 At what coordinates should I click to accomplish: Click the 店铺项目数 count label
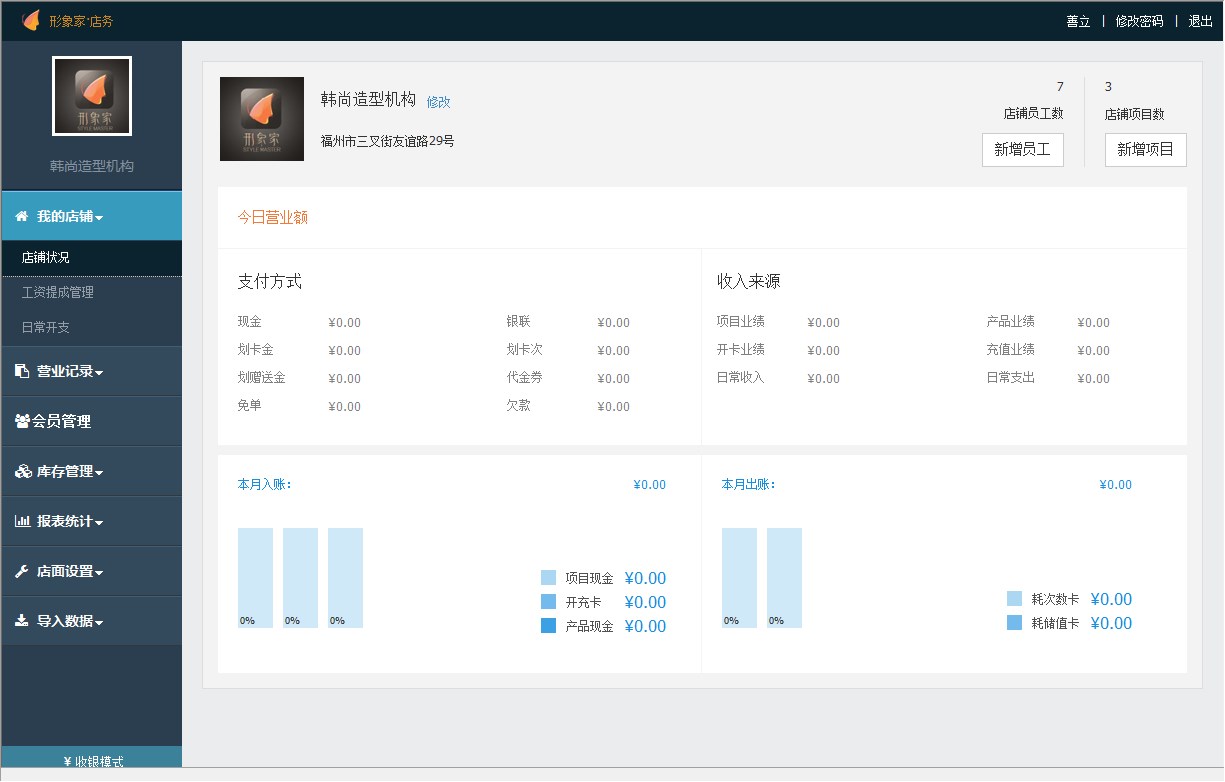point(1134,114)
